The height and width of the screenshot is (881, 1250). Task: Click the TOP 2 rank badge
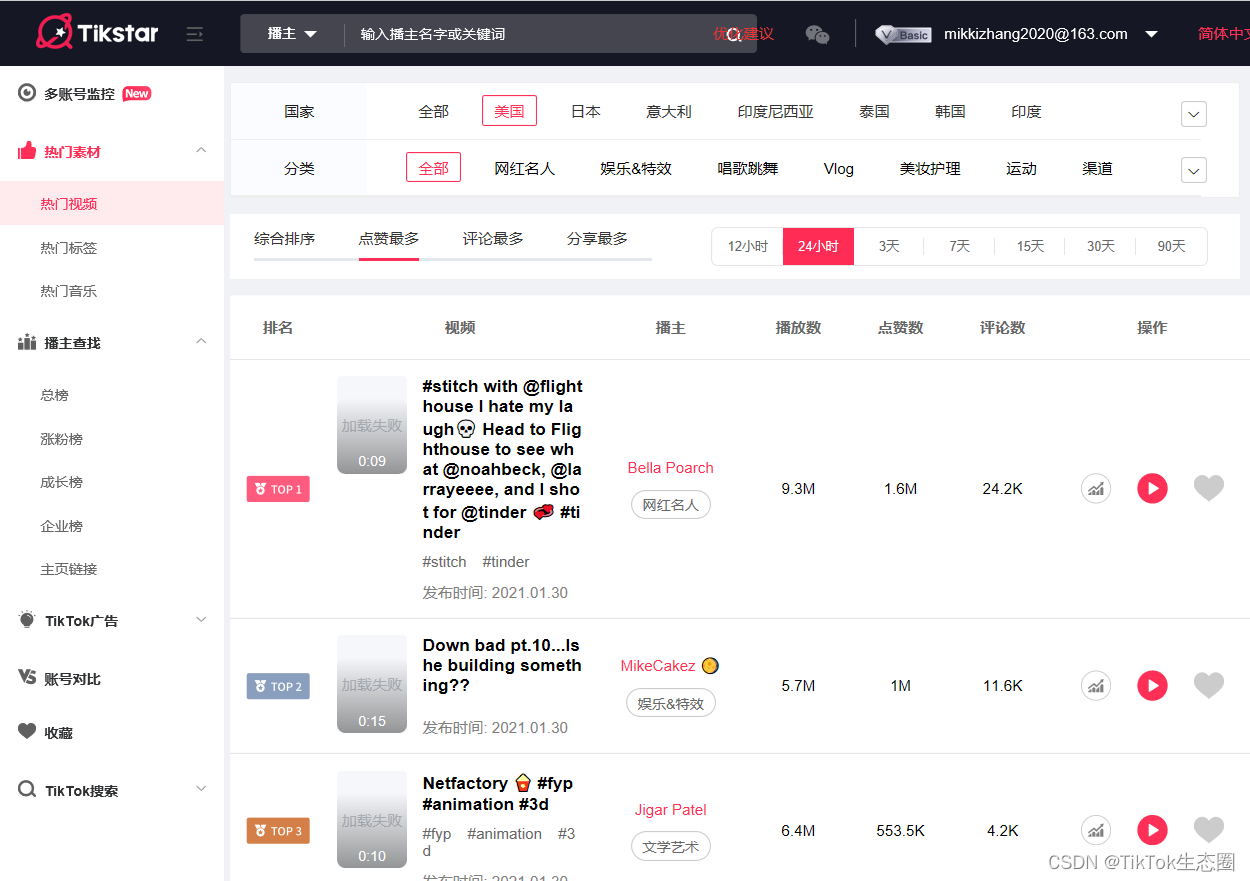(278, 686)
